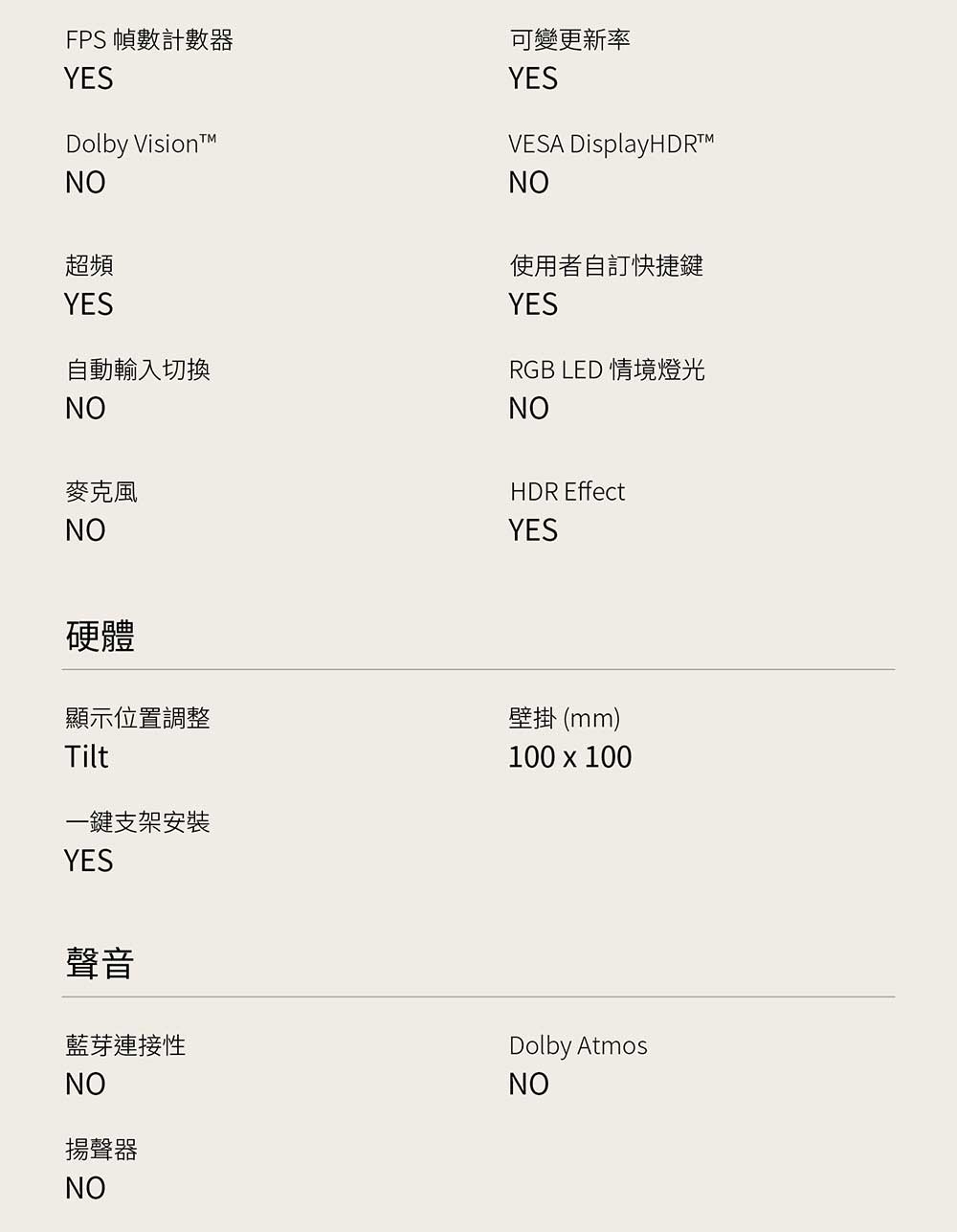Viewport: 957px width, 1232px height.
Task: Click the RGB LED 情境燈光 label
Action: tap(607, 370)
